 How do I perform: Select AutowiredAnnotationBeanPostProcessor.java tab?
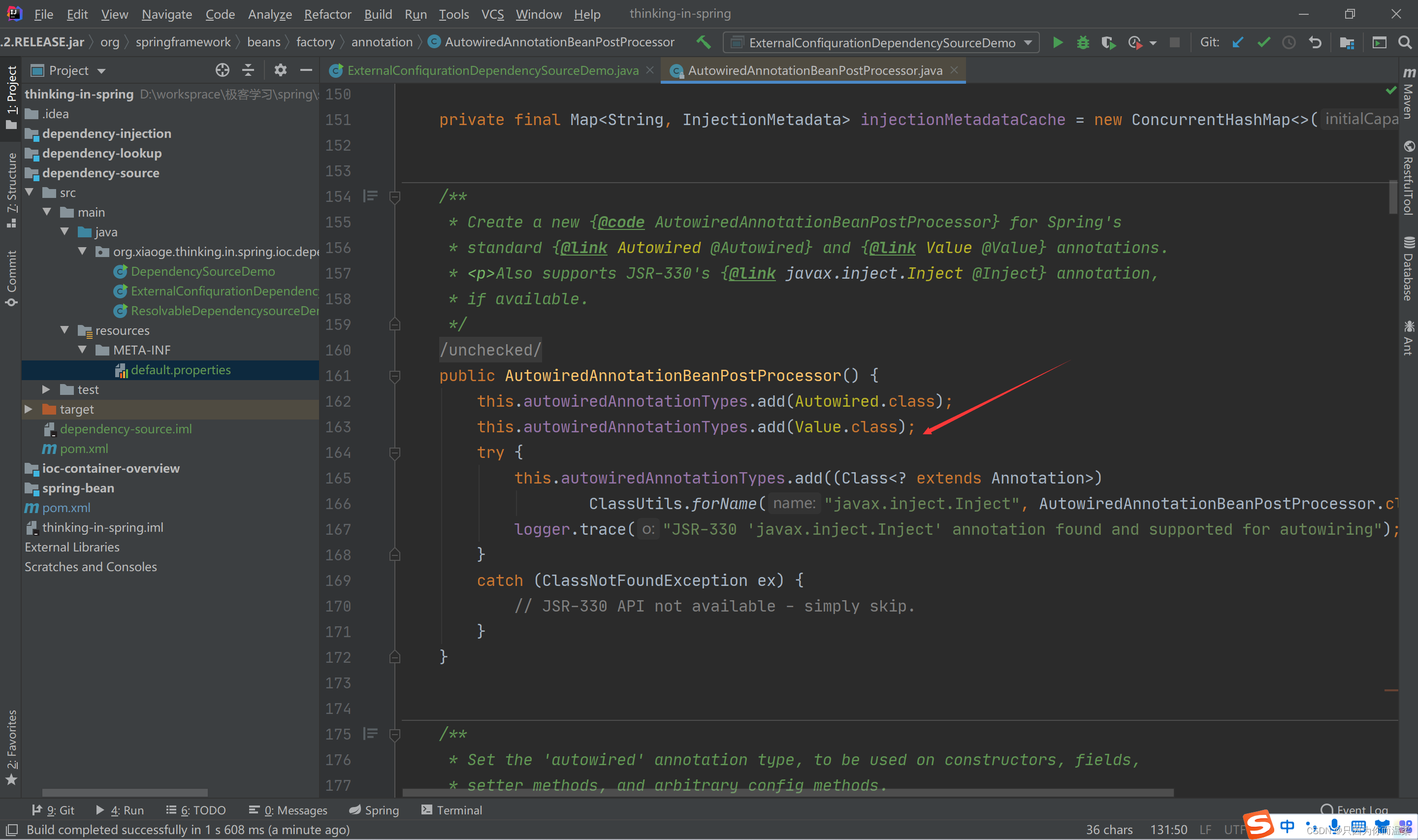[814, 70]
